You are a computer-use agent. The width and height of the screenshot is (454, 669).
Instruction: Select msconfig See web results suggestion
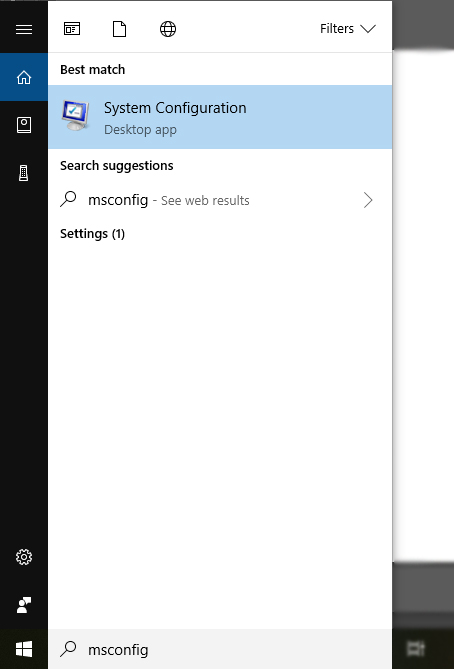[220, 200]
